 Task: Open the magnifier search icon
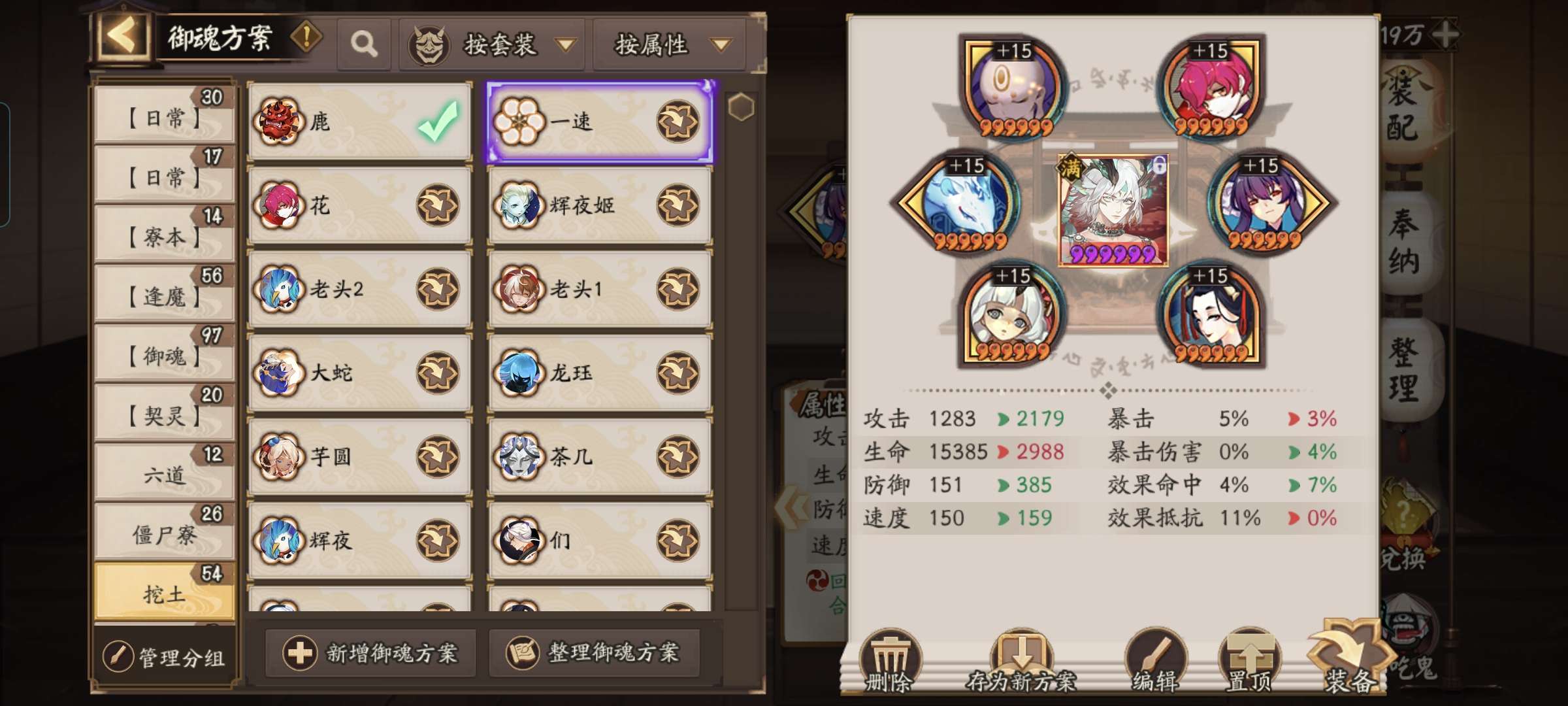[363, 44]
